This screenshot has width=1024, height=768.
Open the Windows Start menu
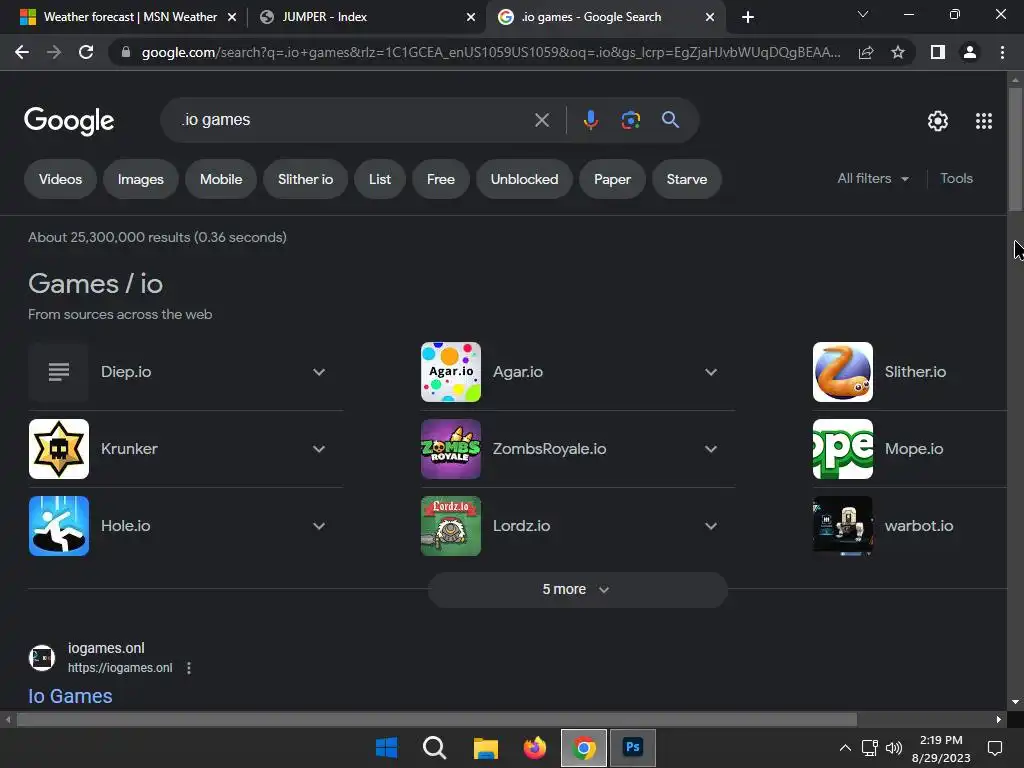(387, 748)
